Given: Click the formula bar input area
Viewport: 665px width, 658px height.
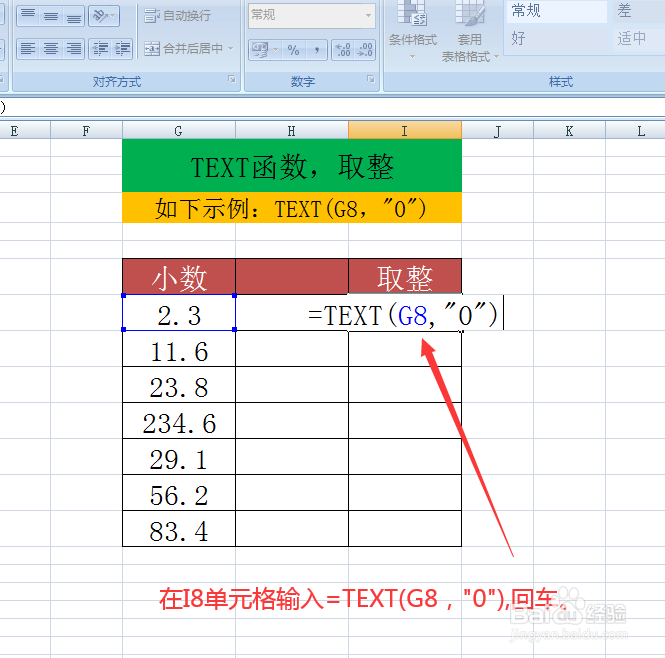Looking at the screenshot, I should [332, 107].
